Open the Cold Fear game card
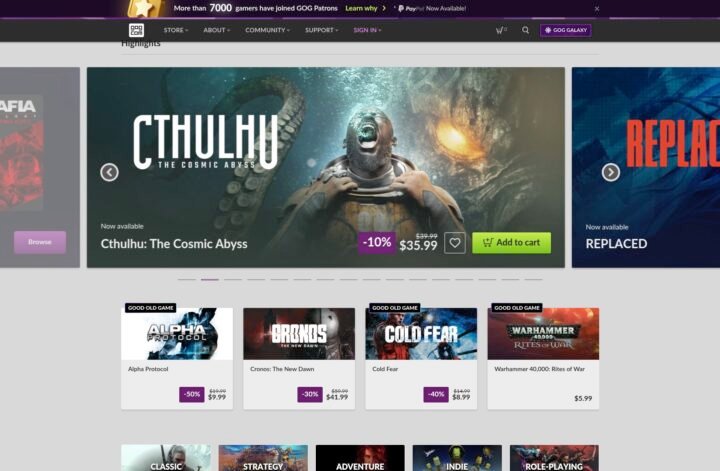The width and height of the screenshot is (720, 471). pyautogui.click(x=421, y=357)
